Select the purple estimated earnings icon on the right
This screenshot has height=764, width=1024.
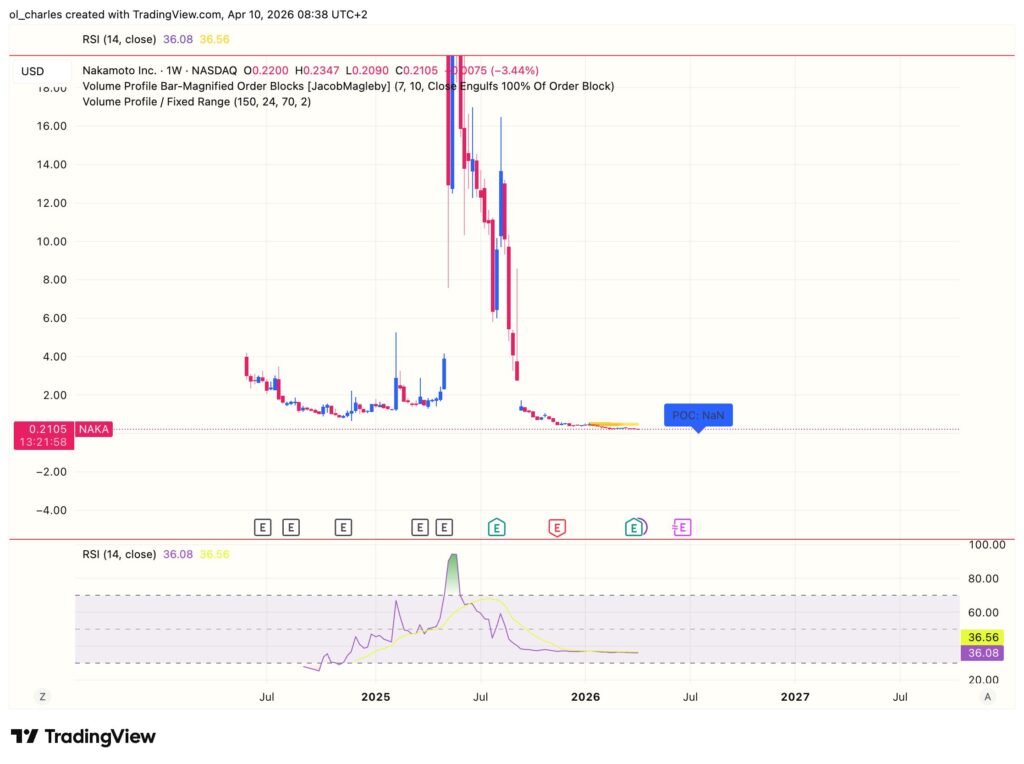(x=681, y=527)
